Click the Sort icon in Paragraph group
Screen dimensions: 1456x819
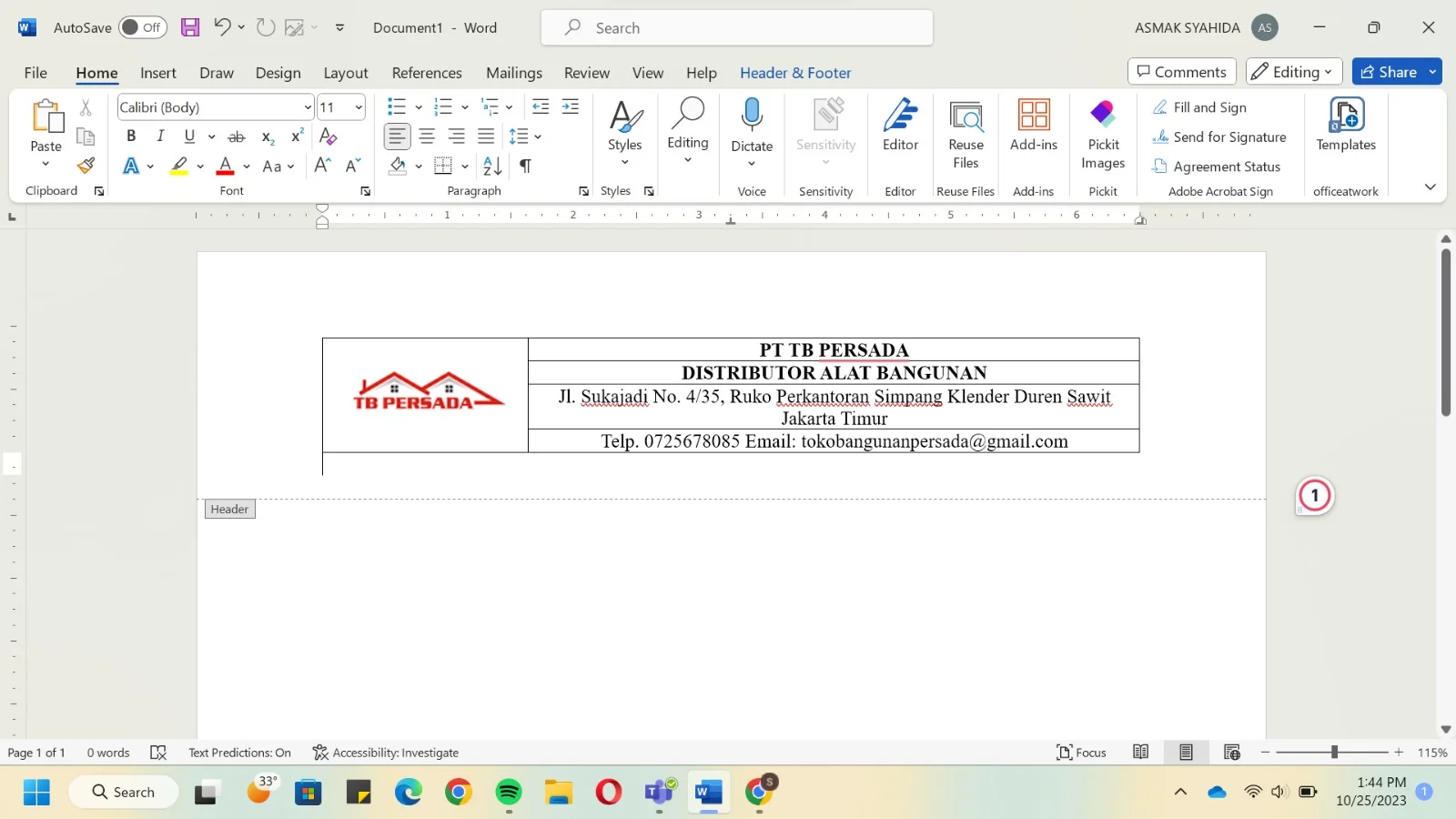[490, 166]
